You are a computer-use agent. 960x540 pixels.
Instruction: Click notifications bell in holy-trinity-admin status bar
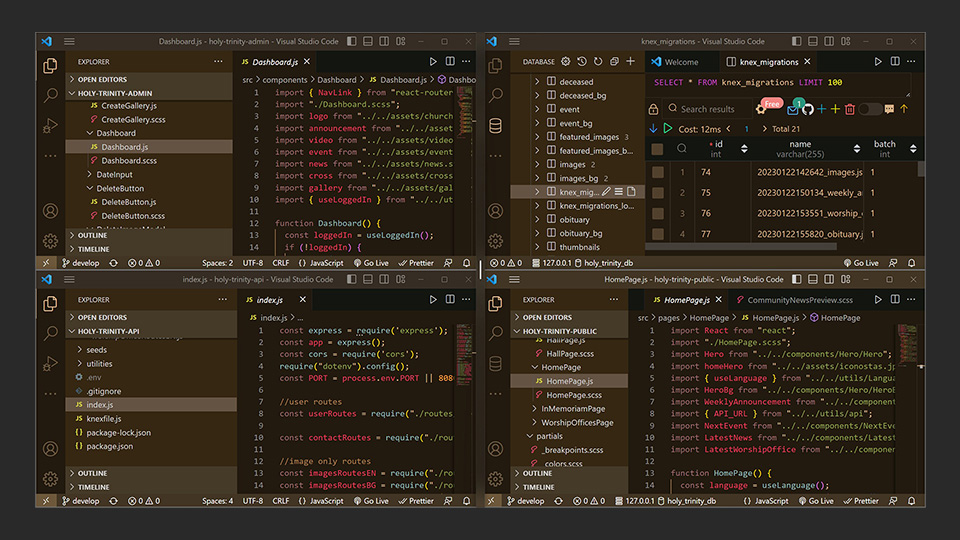(467, 263)
